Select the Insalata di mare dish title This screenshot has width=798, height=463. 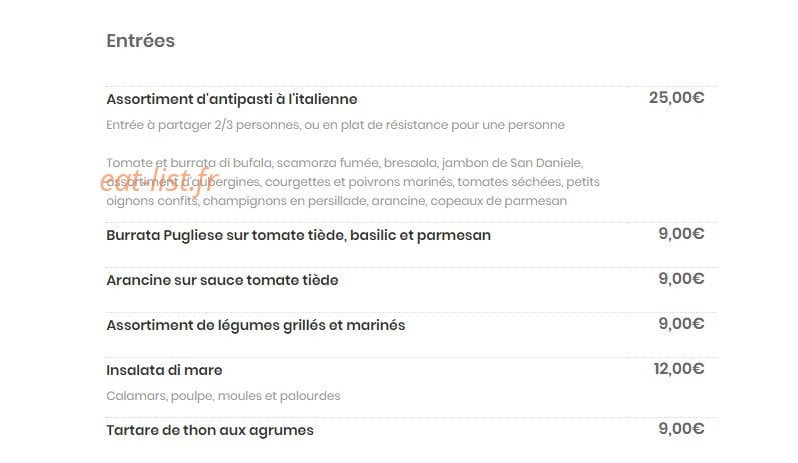click(164, 370)
